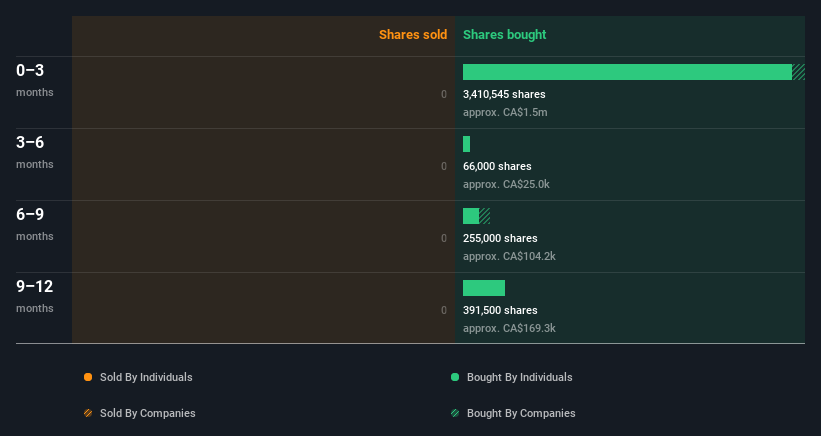821x436 pixels.
Task: Click the 3–6 months row label
Action: (35, 152)
